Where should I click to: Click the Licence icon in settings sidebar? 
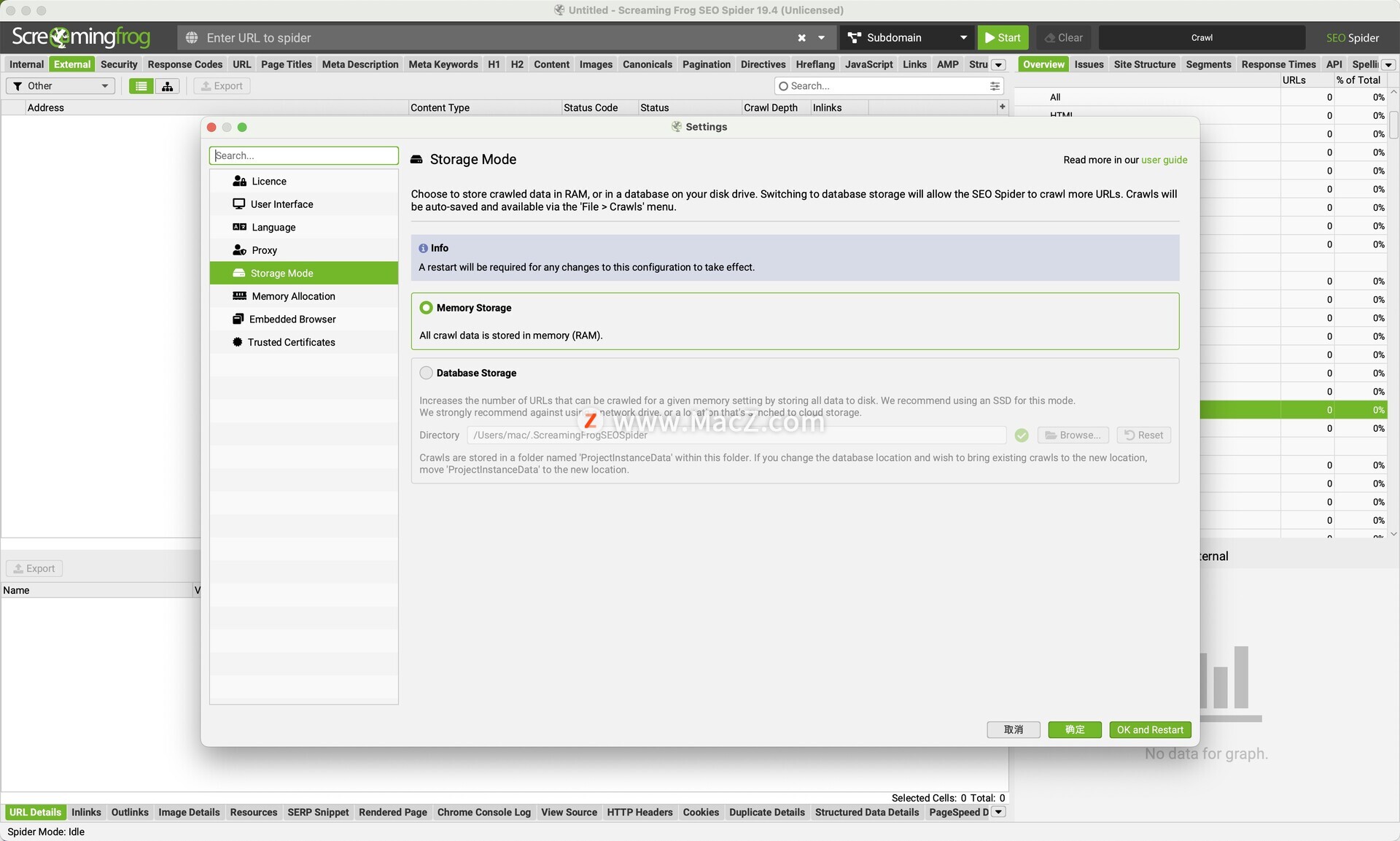pos(239,181)
